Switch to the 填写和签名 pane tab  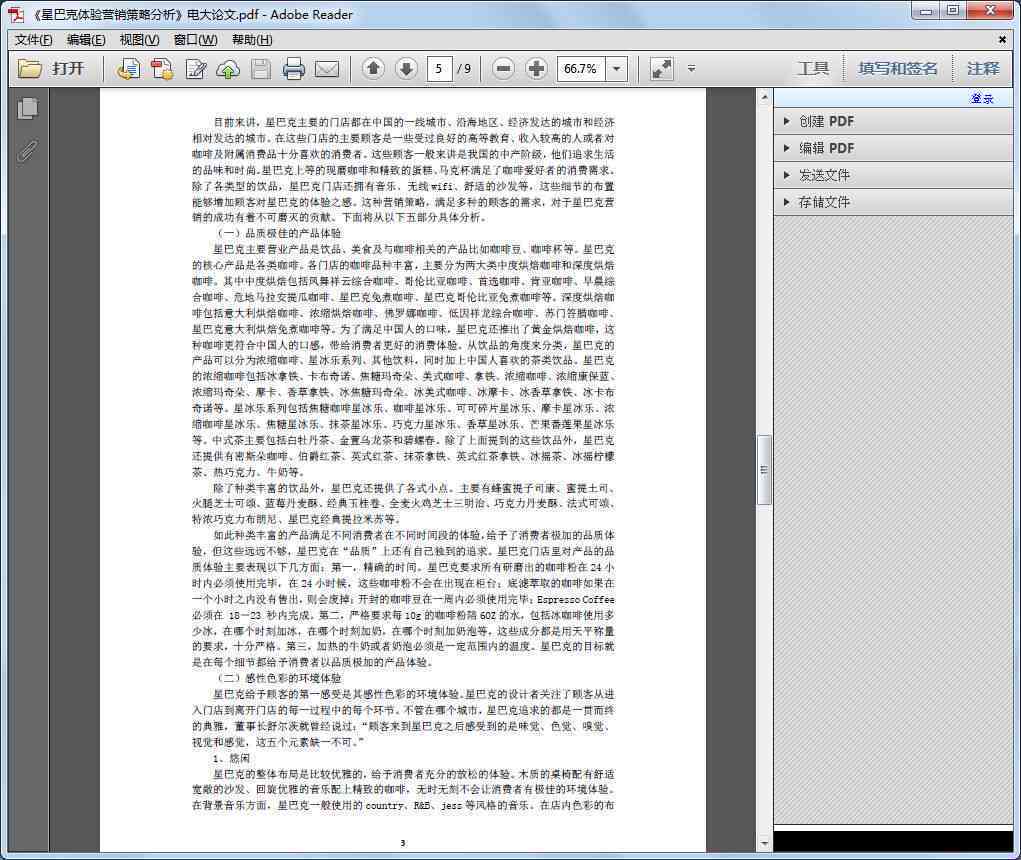897,68
